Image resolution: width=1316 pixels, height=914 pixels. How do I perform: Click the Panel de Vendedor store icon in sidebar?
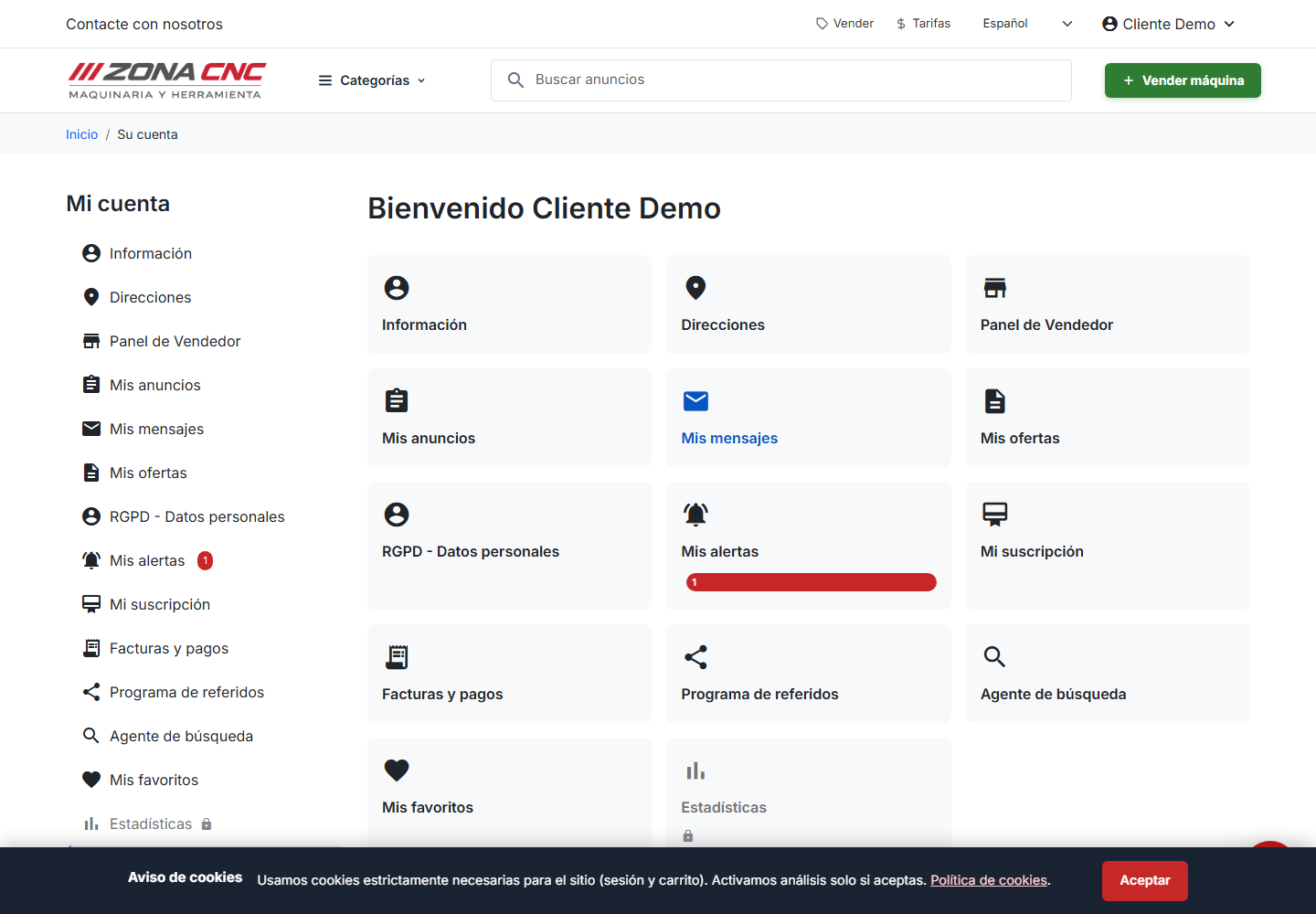click(x=91, y=341)
